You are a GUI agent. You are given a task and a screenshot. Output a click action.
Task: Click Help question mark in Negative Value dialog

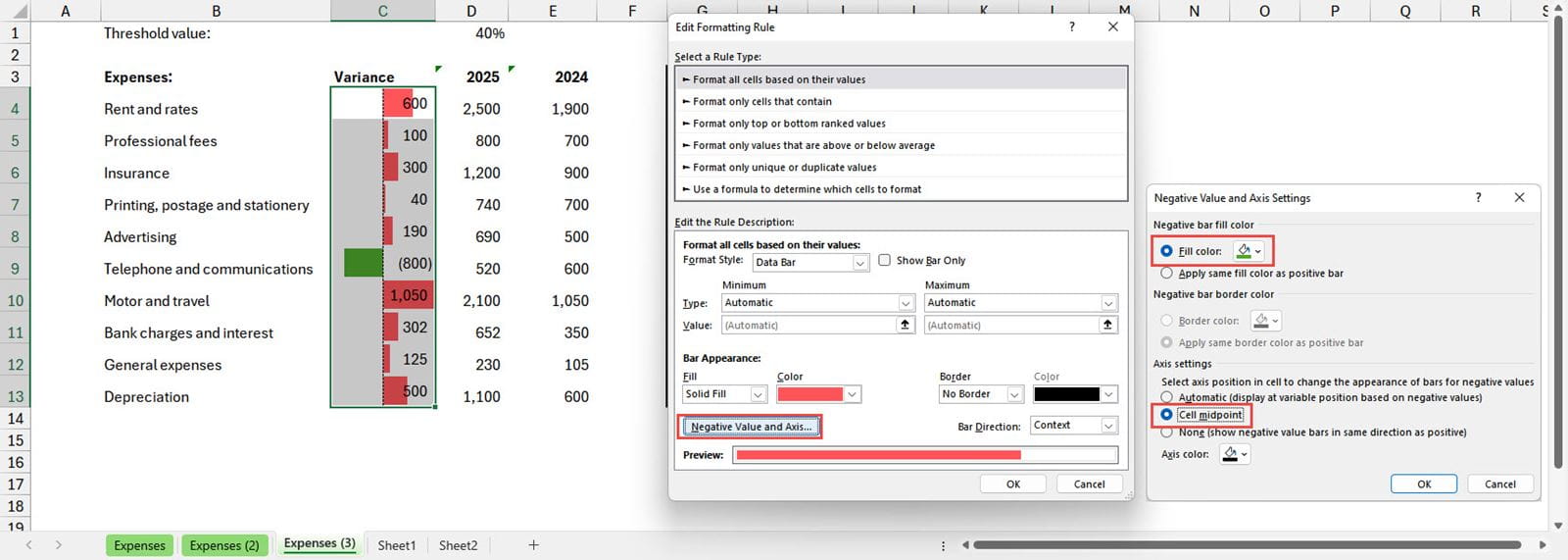click(1479, 197)
